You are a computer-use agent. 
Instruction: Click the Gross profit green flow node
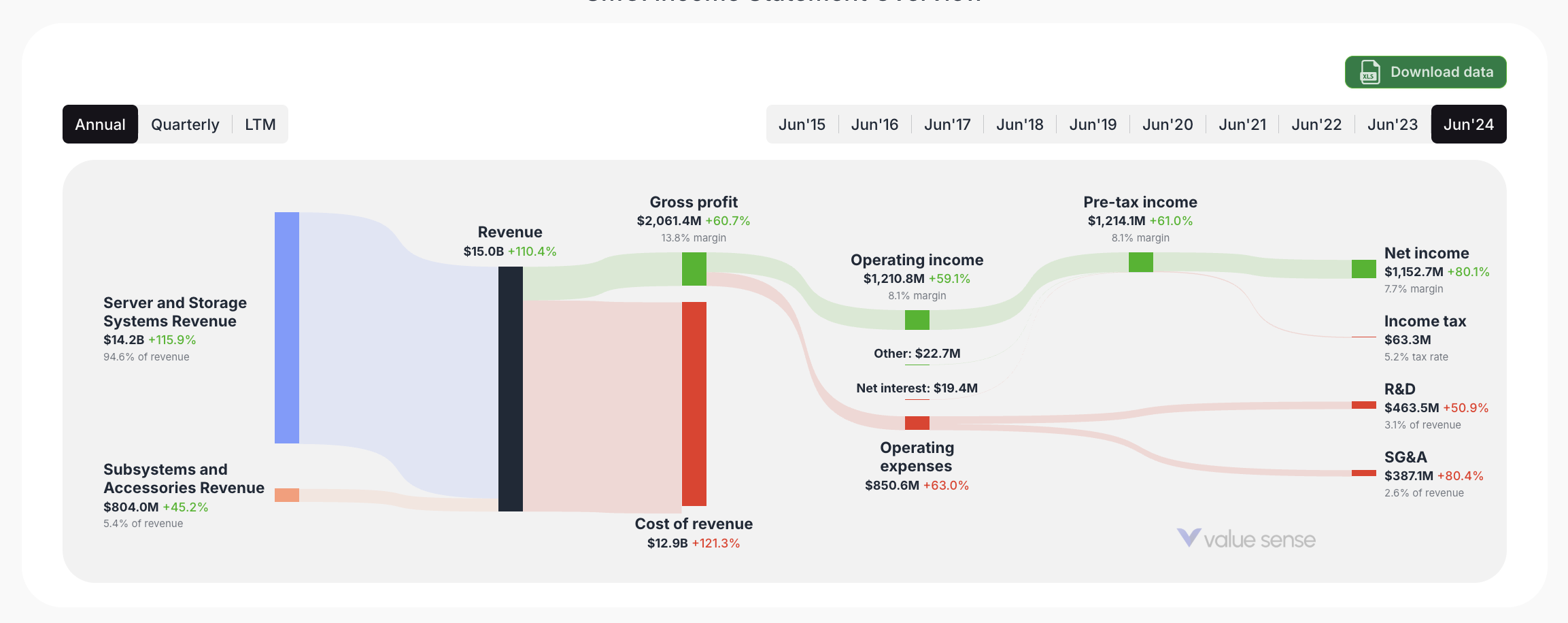pos(694,269)
